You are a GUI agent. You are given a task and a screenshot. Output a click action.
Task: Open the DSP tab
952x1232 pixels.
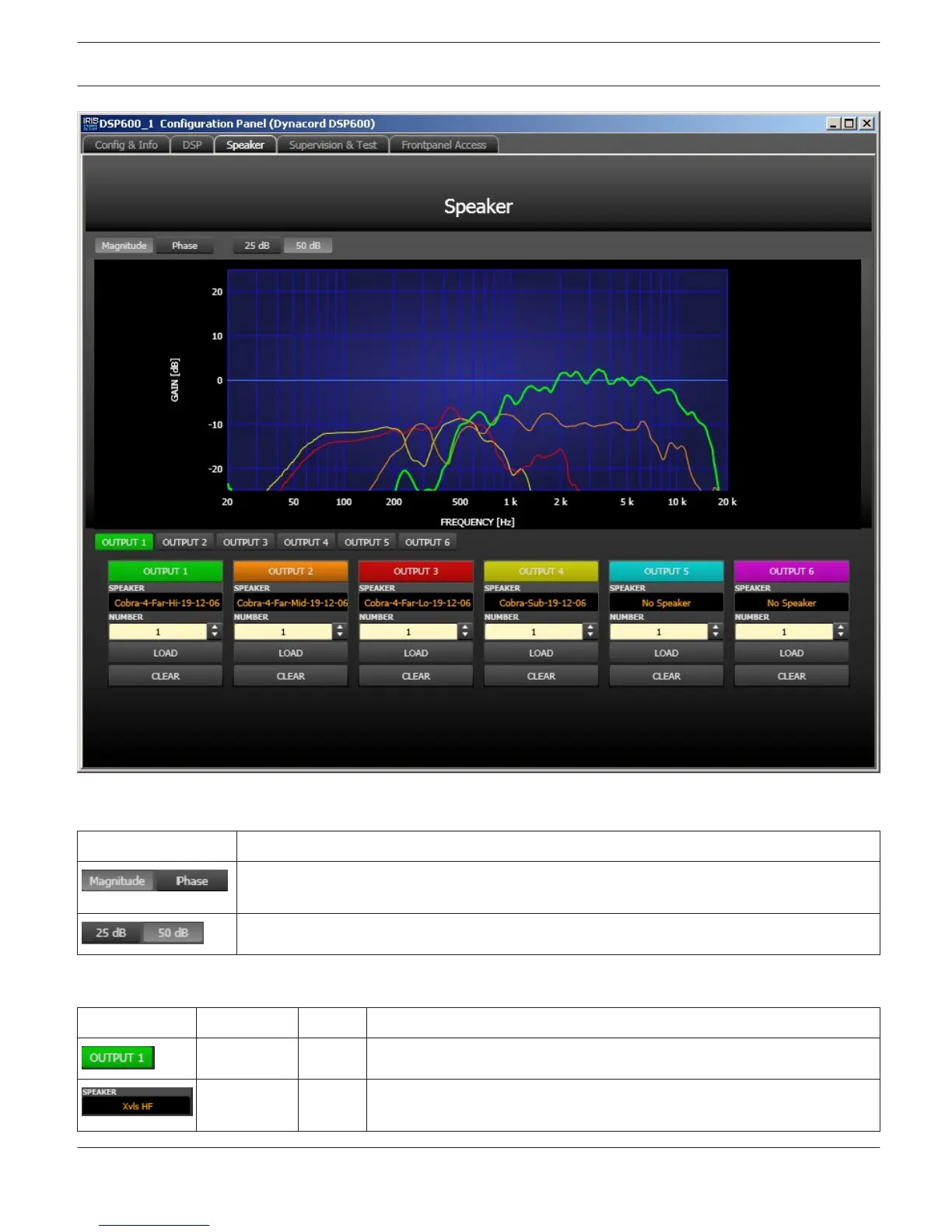pos(192,145)
